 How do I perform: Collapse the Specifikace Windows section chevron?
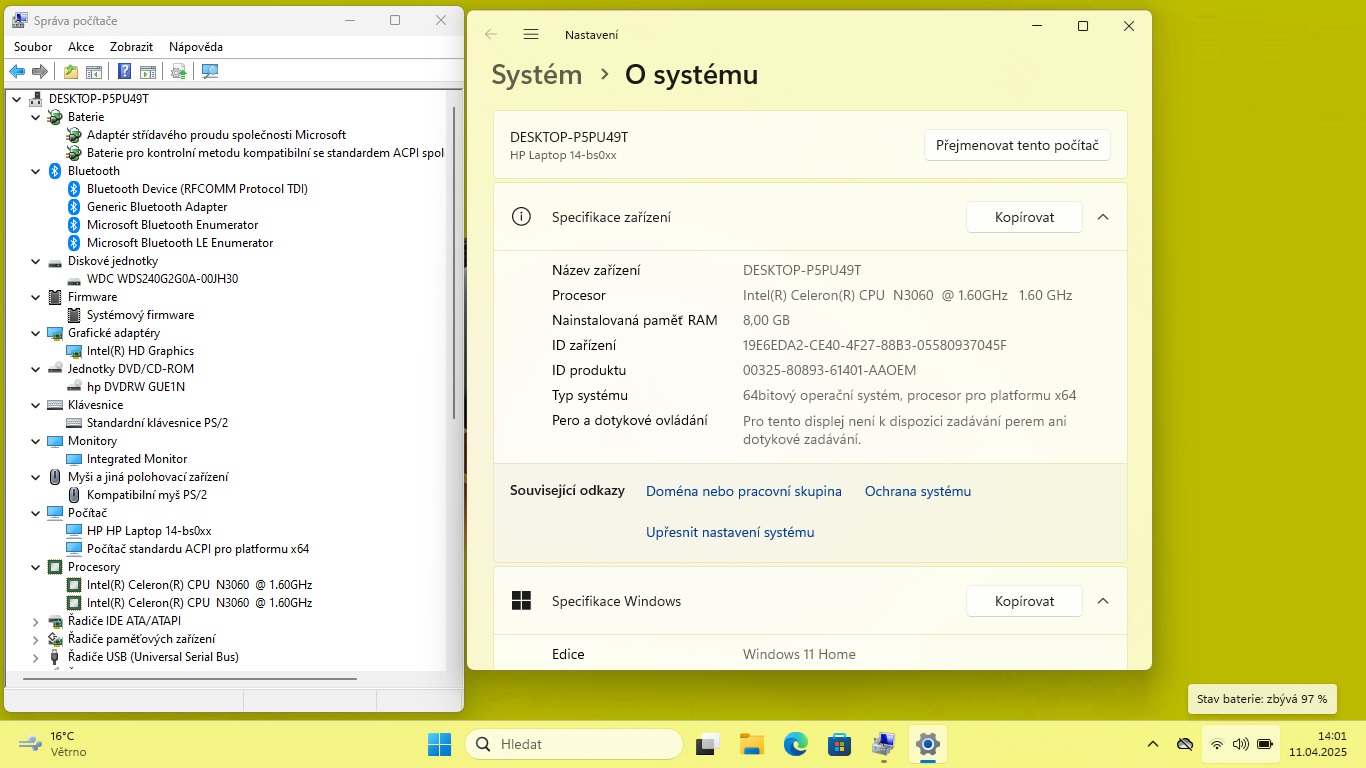tap(1103, 601)
